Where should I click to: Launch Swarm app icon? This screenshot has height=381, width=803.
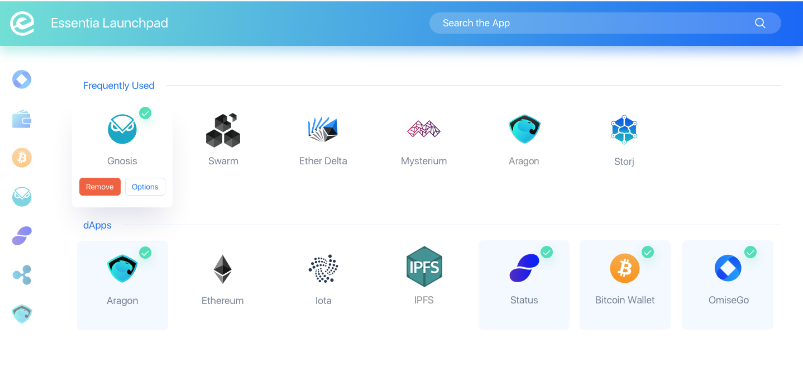pos(223,130)
